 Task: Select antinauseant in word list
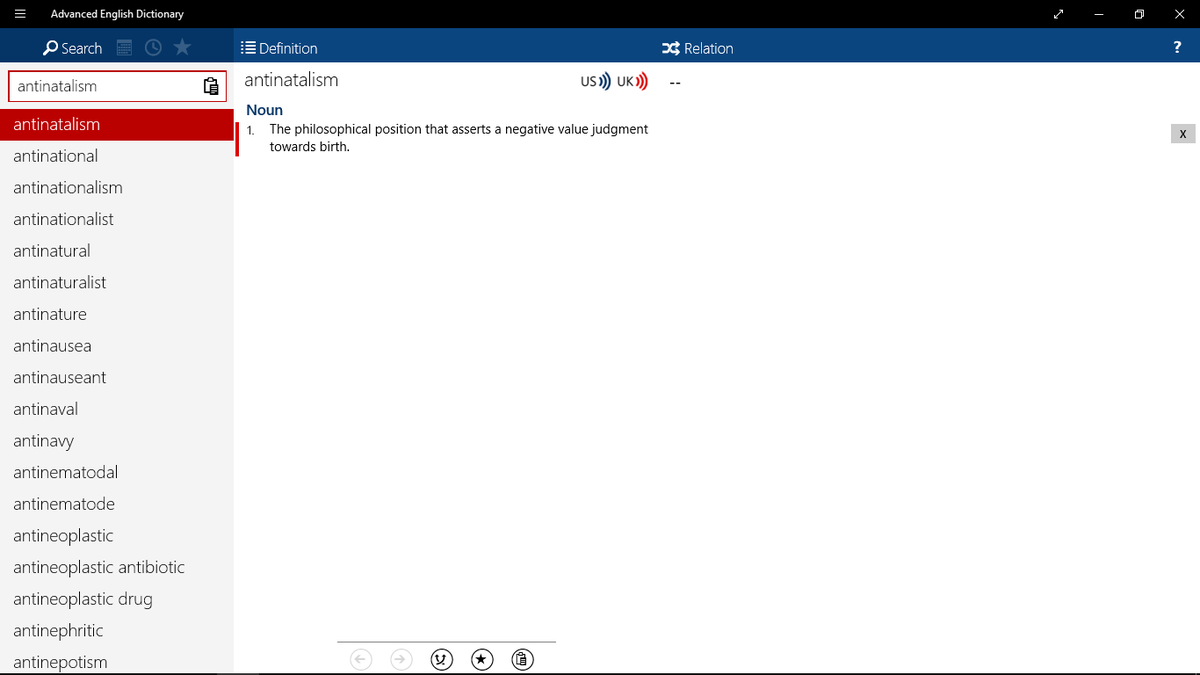click(x=116, y=378)
